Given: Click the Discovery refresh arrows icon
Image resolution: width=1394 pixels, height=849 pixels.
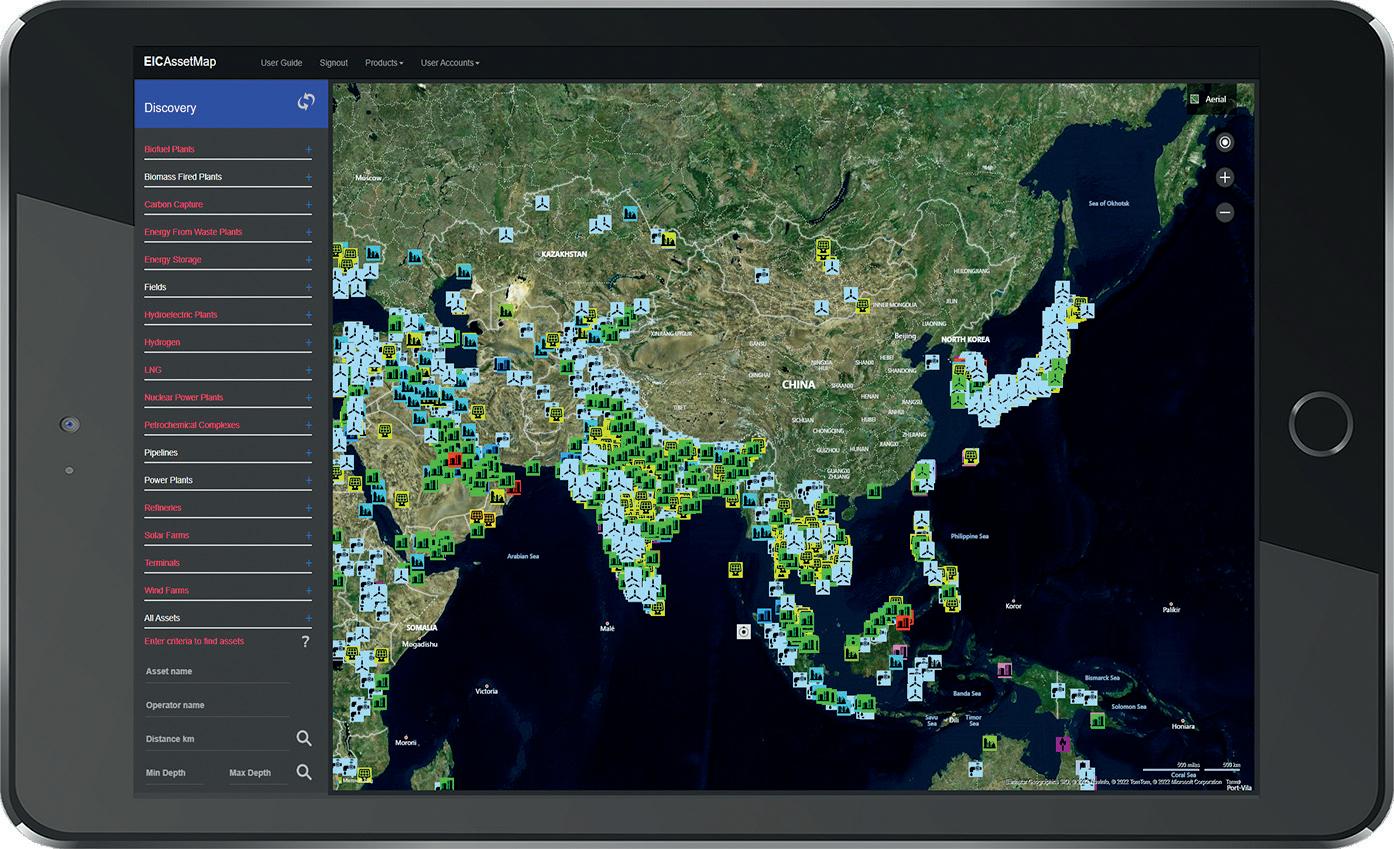Looking at the screenshot, I should coord(306,102).
